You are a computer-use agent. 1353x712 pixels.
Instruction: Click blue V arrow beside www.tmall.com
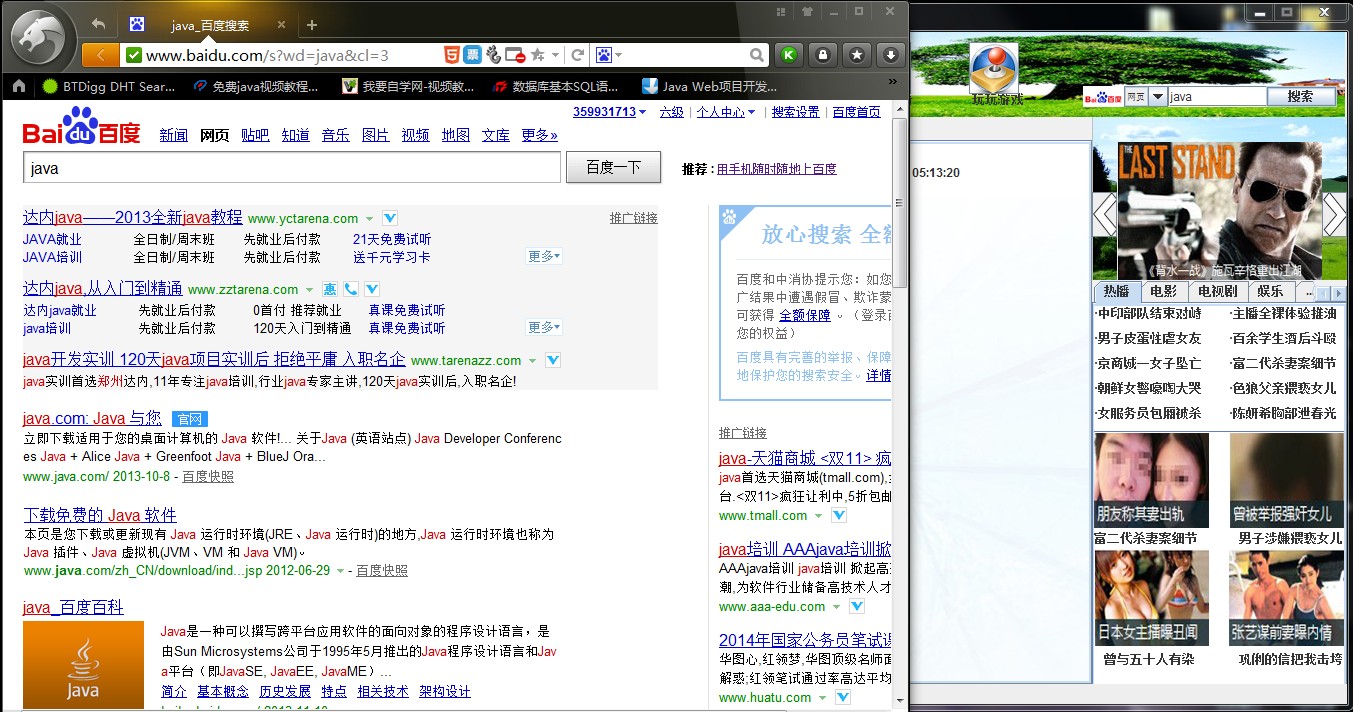click(x=839, y=516)
